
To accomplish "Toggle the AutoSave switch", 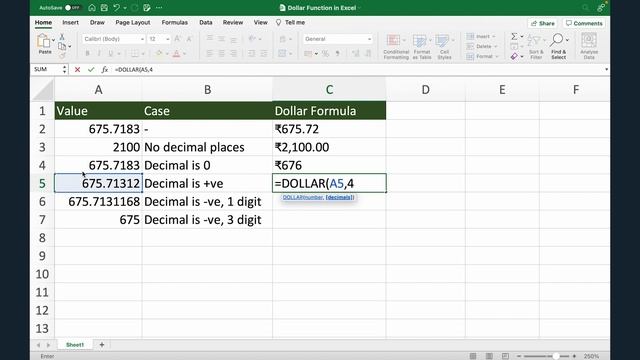I will click(x=72, y=8).
